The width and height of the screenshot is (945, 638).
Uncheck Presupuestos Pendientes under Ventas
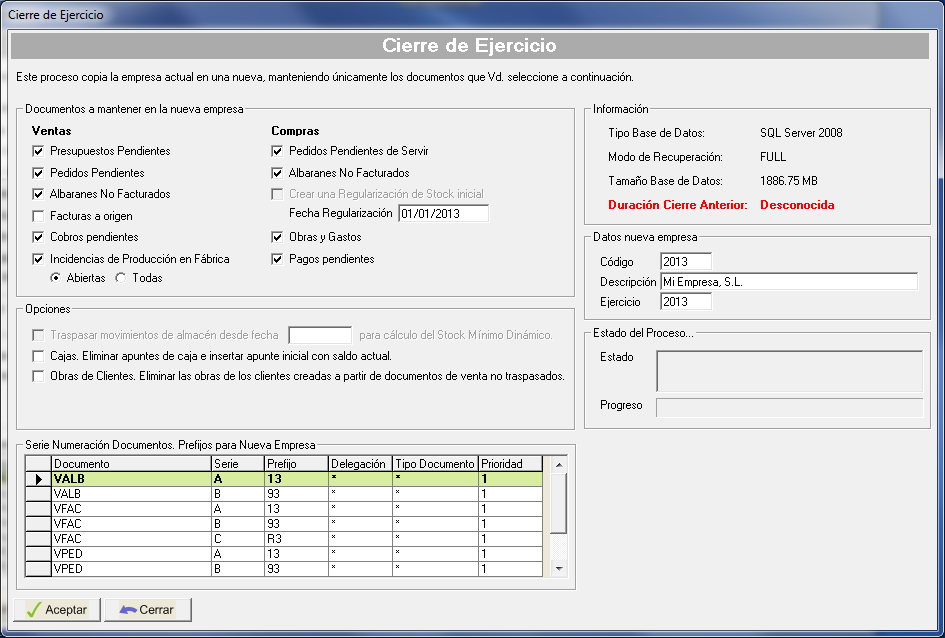pos(39,151)
